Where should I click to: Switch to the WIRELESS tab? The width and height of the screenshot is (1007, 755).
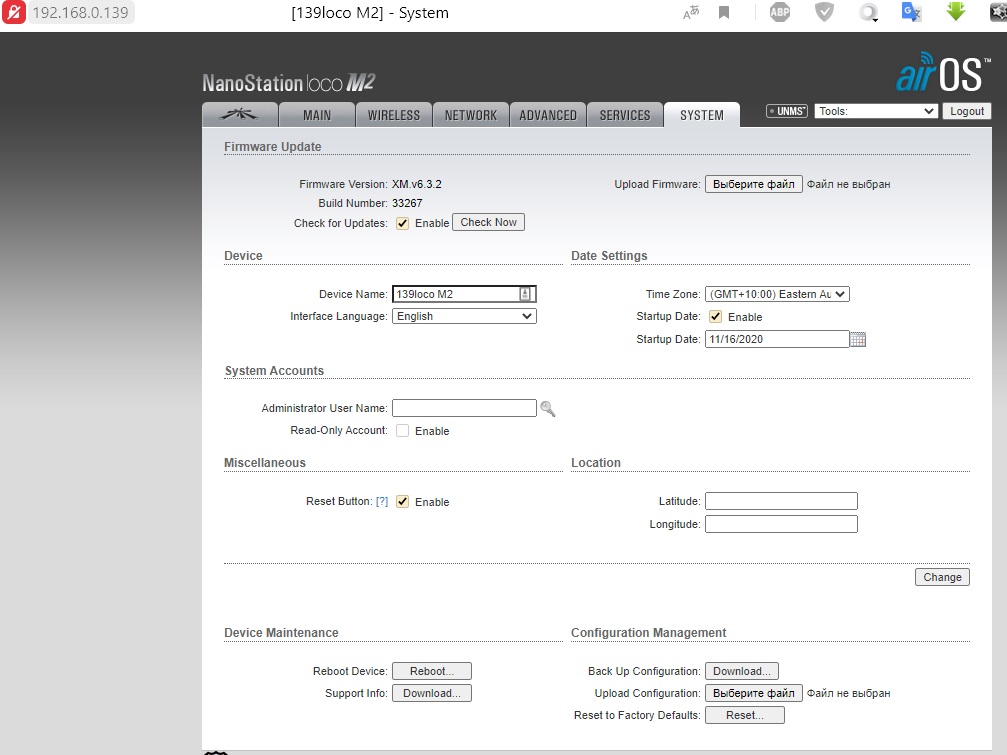click(394, 115)
